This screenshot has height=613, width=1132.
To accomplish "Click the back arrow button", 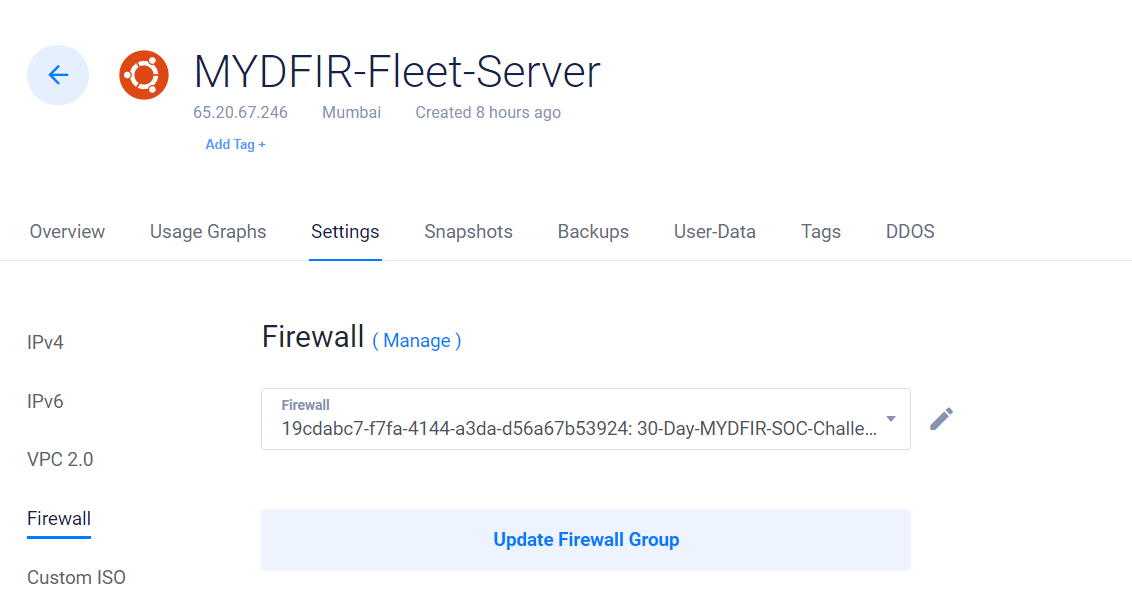I will tap(58, 75).
